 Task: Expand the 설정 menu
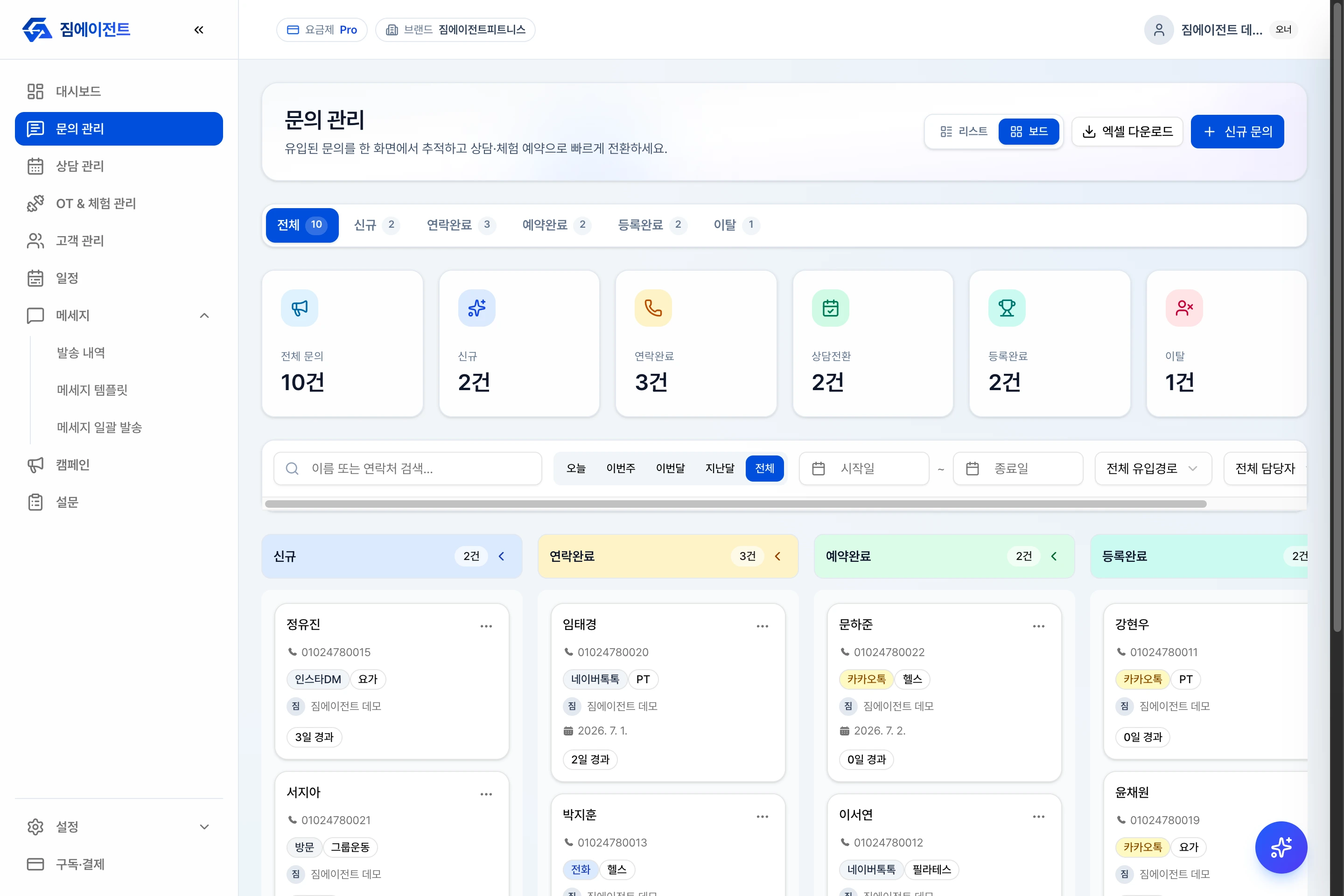[x=119, y=827]
